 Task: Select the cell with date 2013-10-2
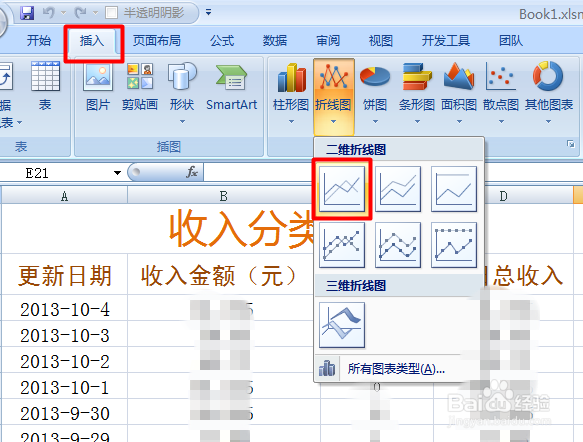pyautogui.click(x=65, y=361)
